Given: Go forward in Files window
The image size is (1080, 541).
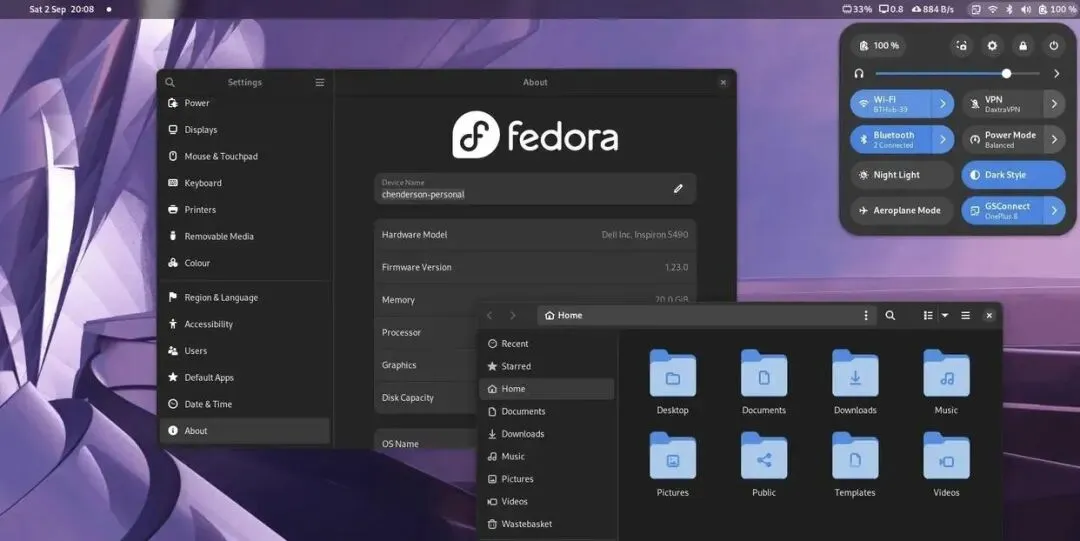Looking at the screenshot, I should point(512,315).
